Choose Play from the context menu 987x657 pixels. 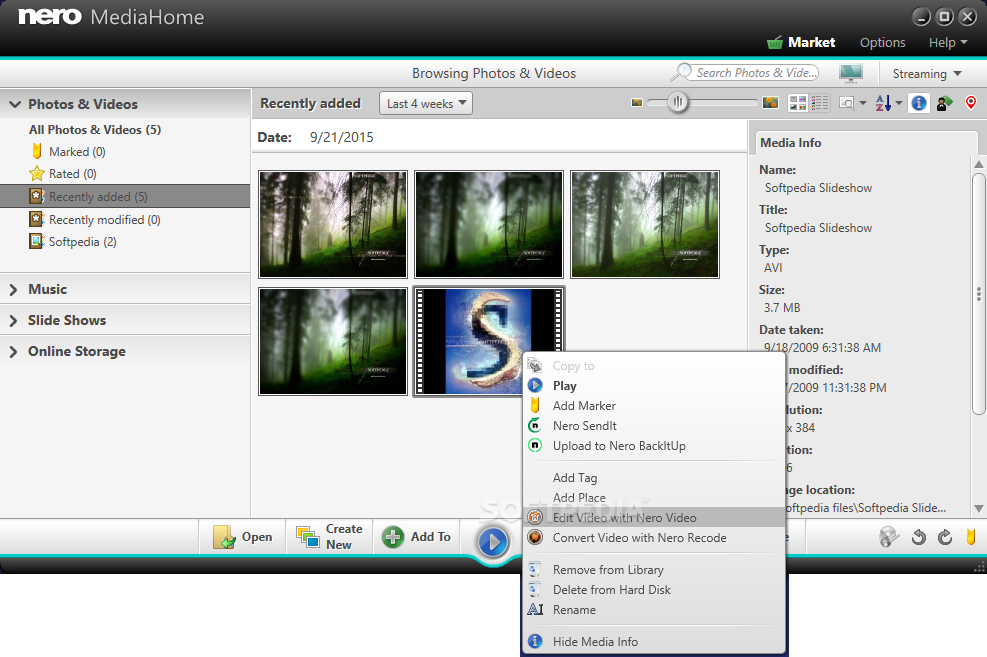655,386
